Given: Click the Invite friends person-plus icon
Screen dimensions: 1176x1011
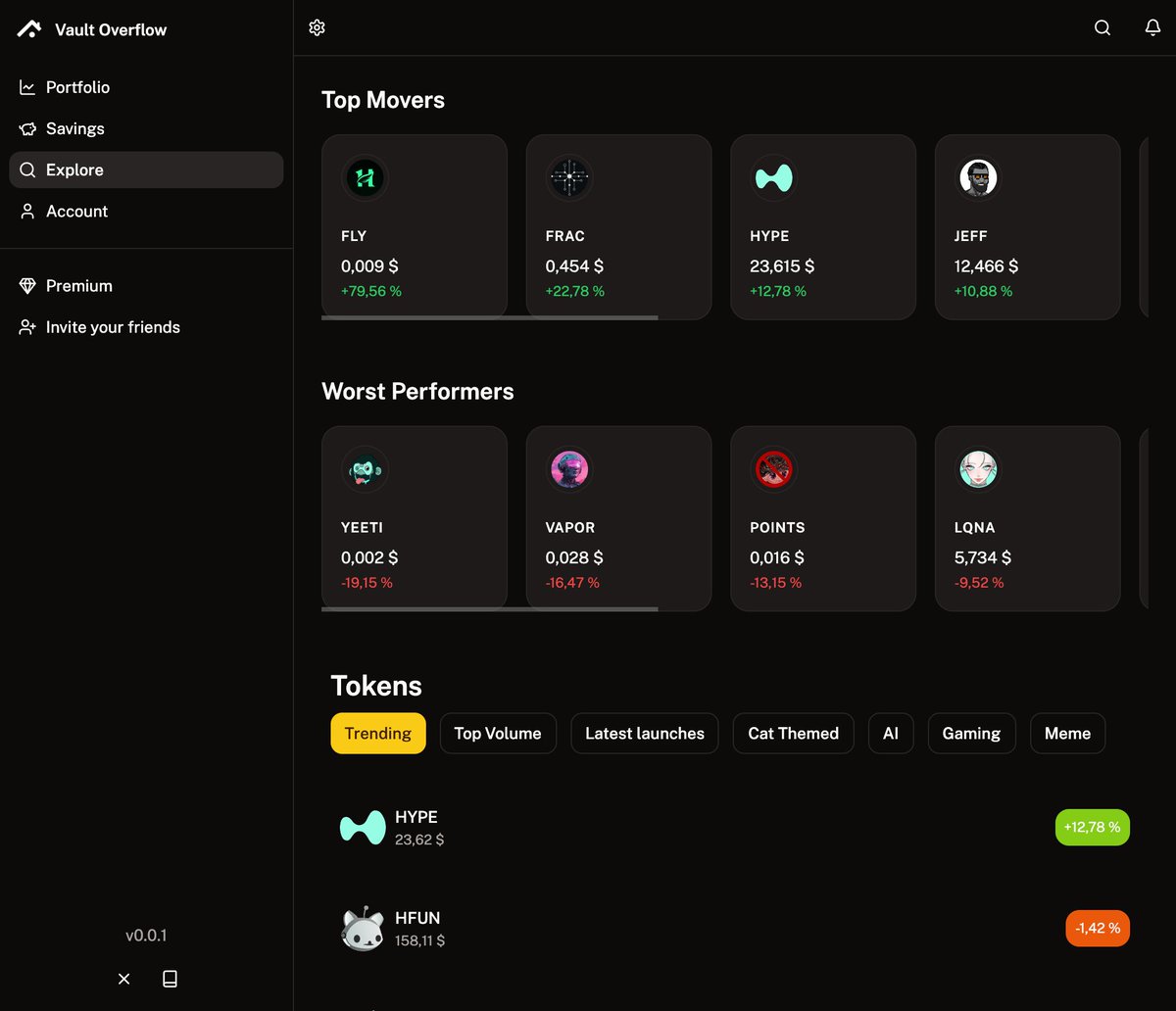Looking at the screenshot, I should pos(27,327).
